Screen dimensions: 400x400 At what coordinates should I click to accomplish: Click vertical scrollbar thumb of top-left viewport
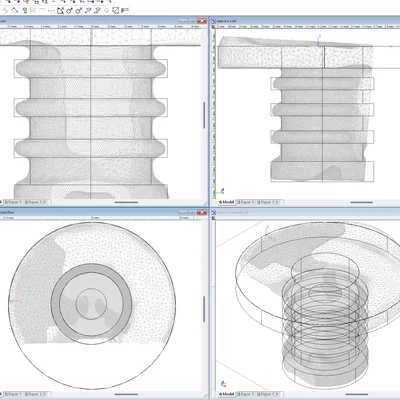pyautogui.click(x=204, y=115)
